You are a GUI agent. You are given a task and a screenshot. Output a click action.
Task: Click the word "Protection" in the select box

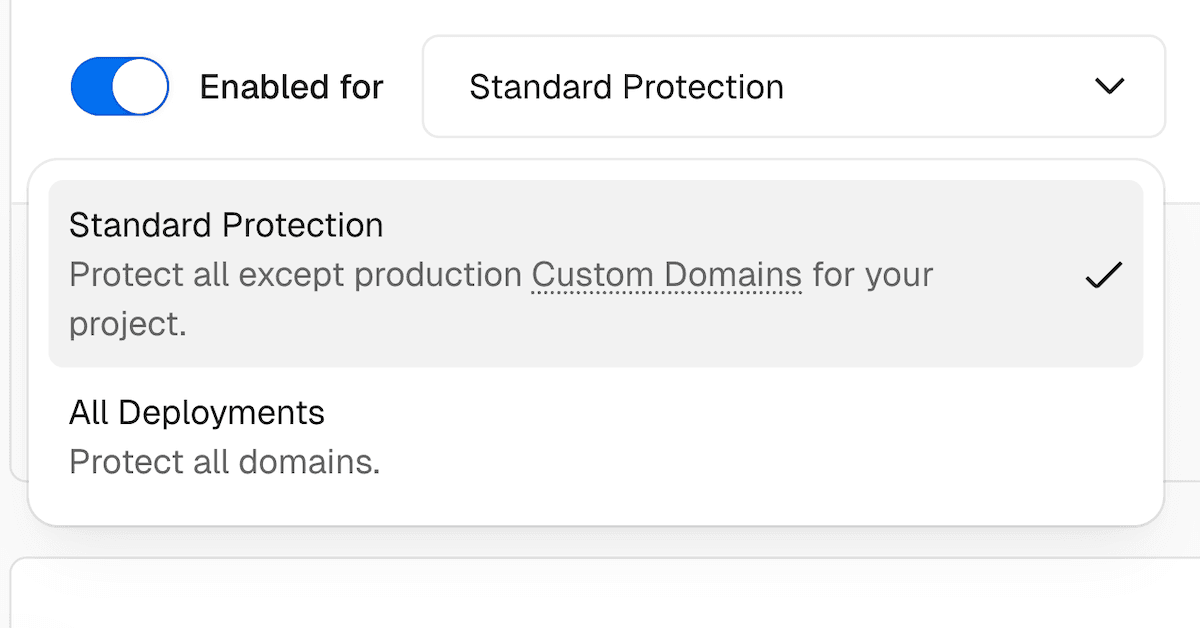(x=703, y=88)
